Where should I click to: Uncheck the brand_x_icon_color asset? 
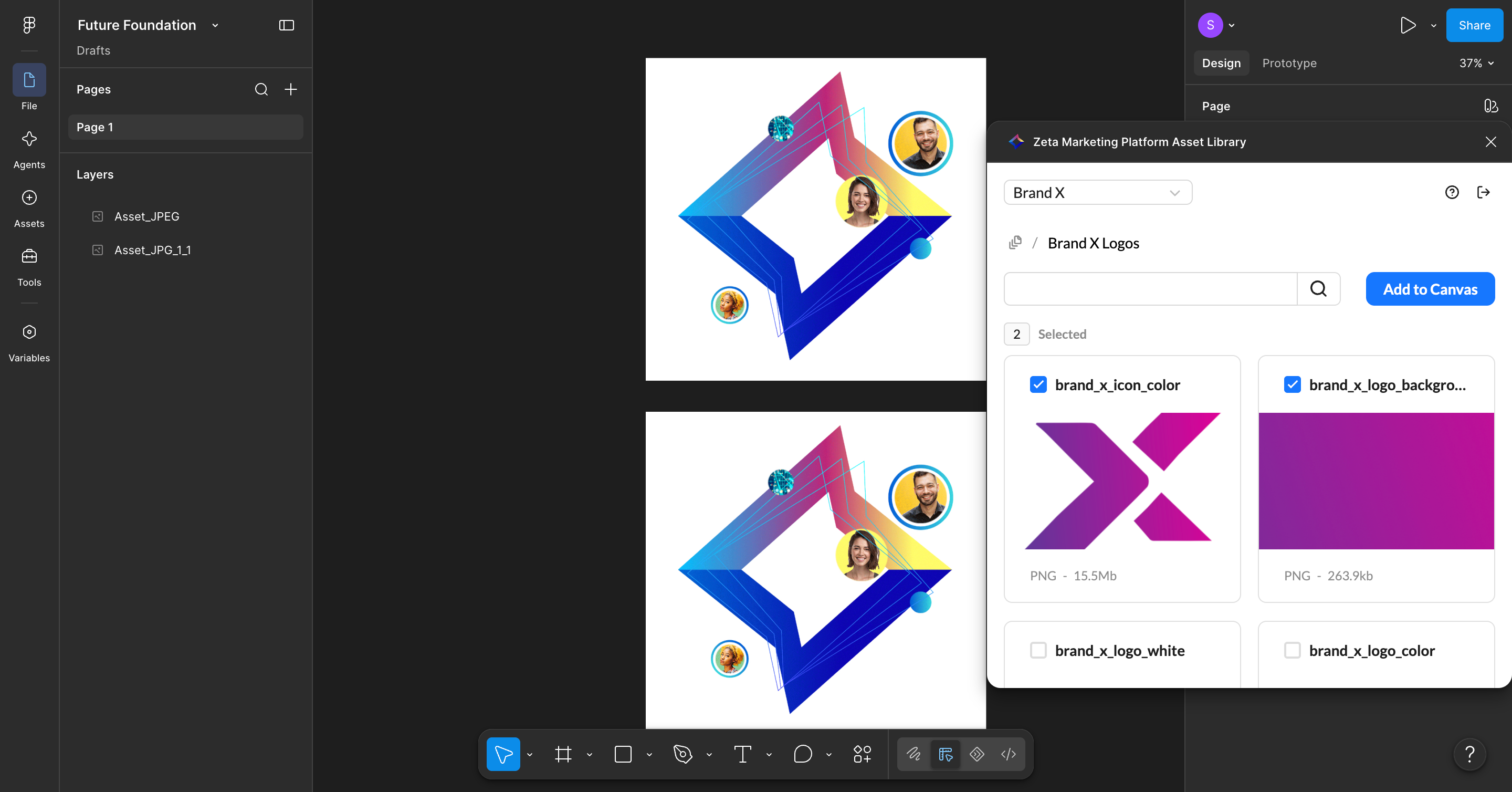click(1038, 385)
